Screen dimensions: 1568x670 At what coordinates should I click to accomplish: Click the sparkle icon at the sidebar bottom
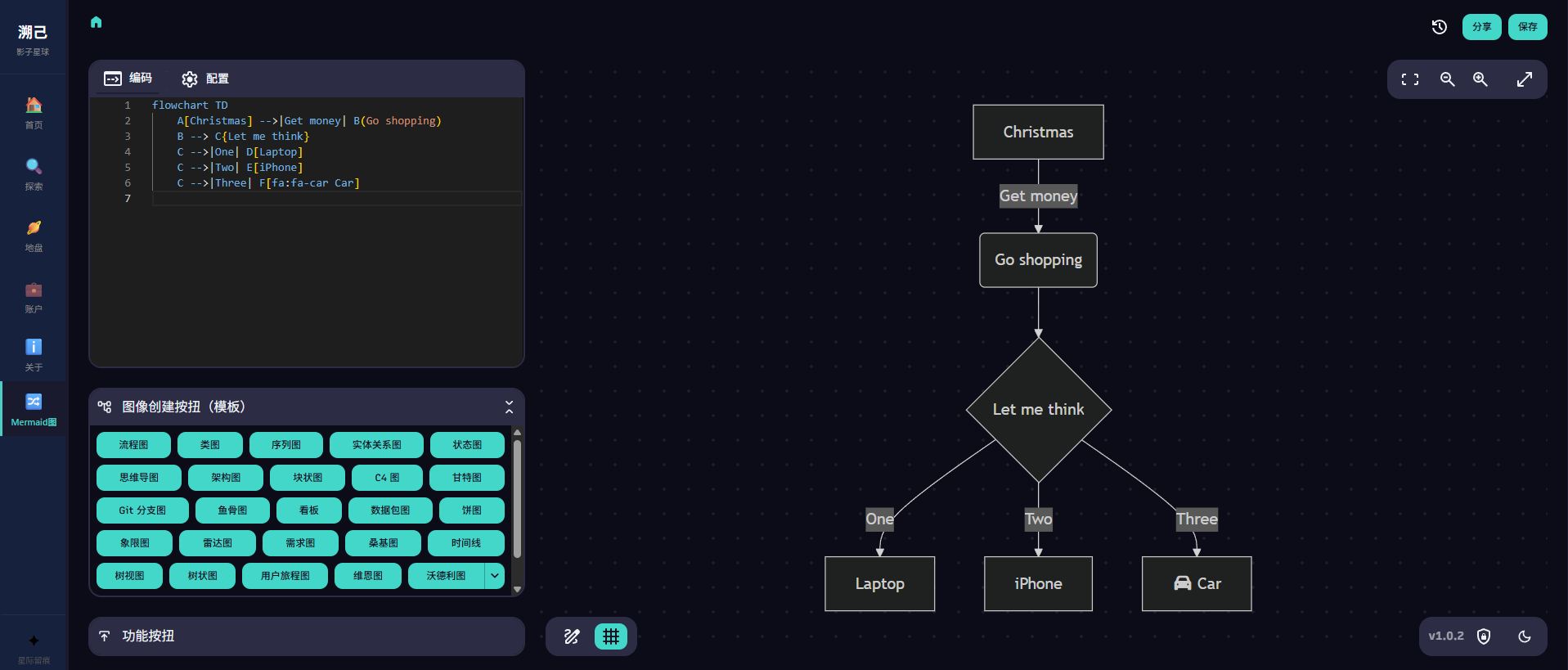[x=34, y=641]
